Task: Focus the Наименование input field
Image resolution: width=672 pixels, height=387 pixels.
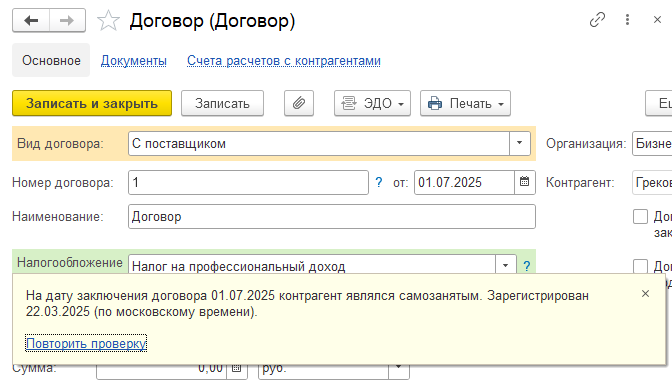Action: pyautogui.click(x=332, y=216)
